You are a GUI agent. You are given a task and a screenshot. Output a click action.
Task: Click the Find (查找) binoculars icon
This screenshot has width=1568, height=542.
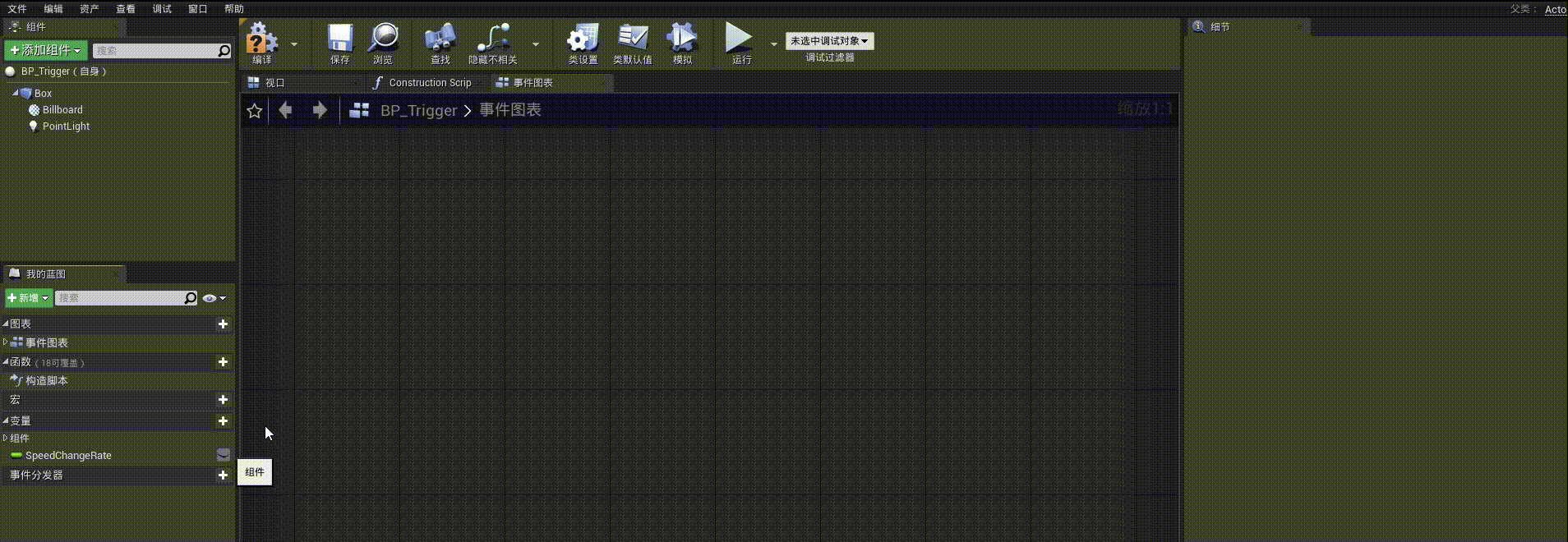(440, 40)
